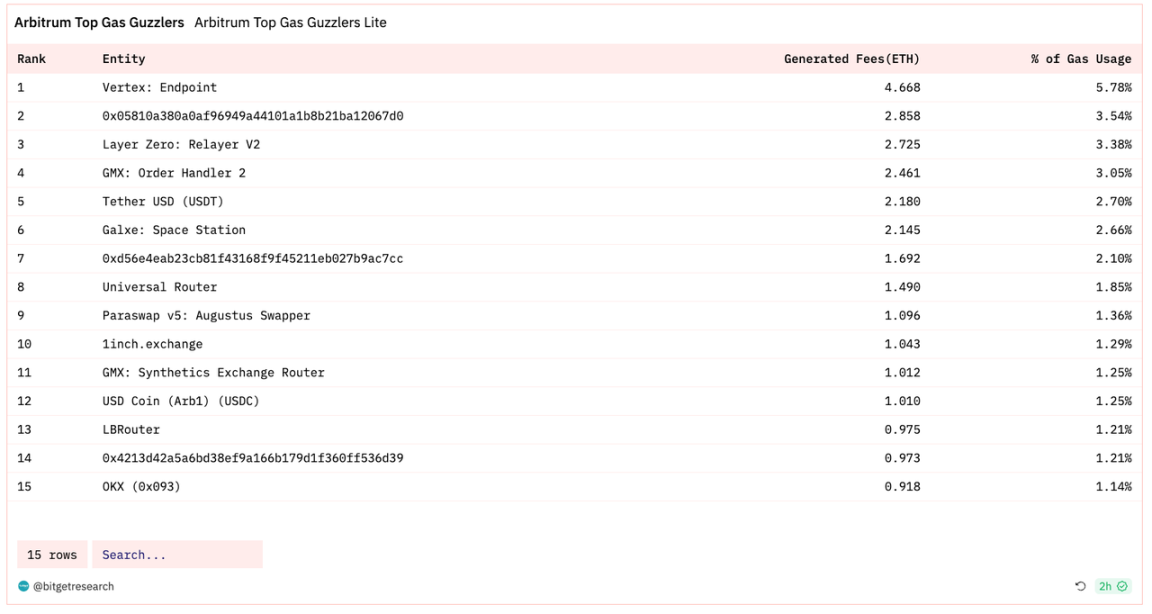Screen dimensions: 1152x614
Task: Select the GMX: Order Handler 2 cell
Action: [174, 173]
